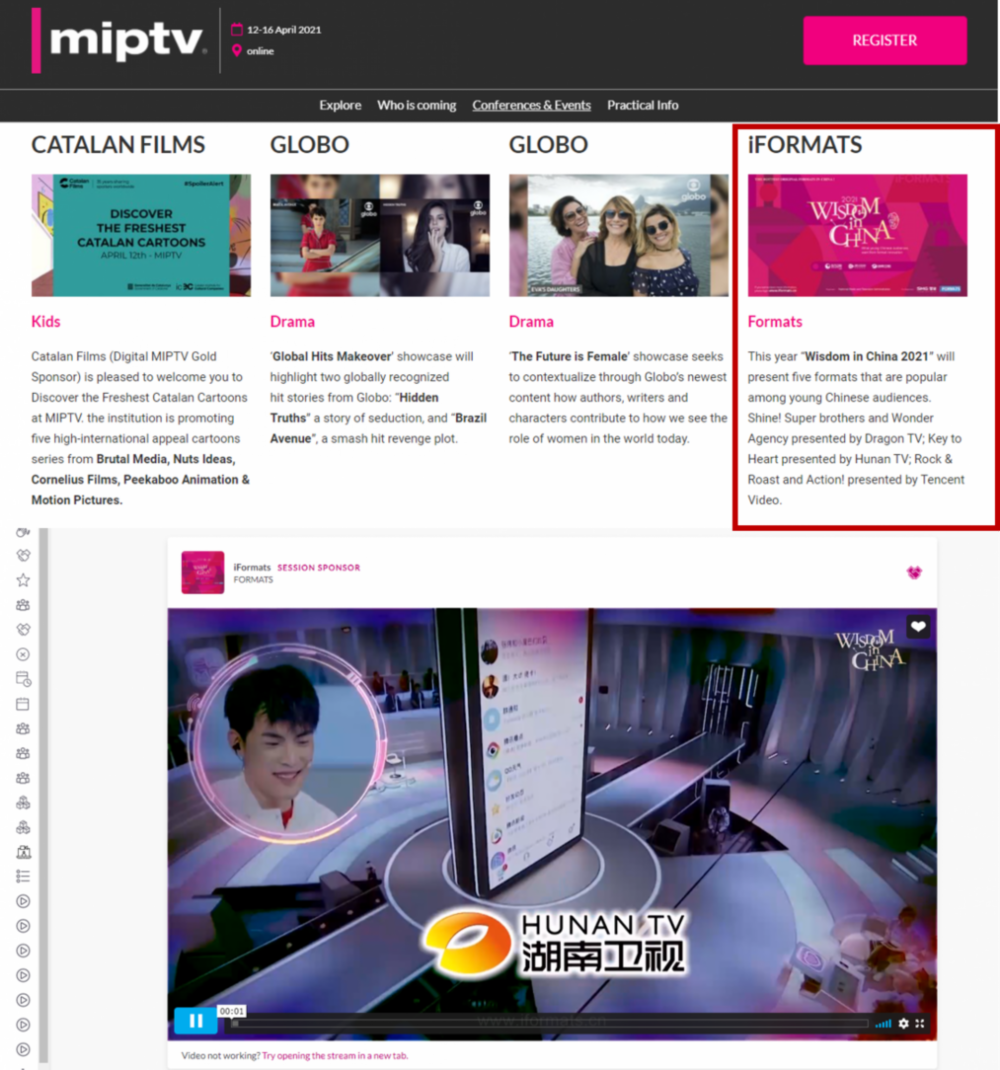1000x1070 pixels.
Task: Click the iFormats sponsor logo thumbnail
Action: [203, 572]
